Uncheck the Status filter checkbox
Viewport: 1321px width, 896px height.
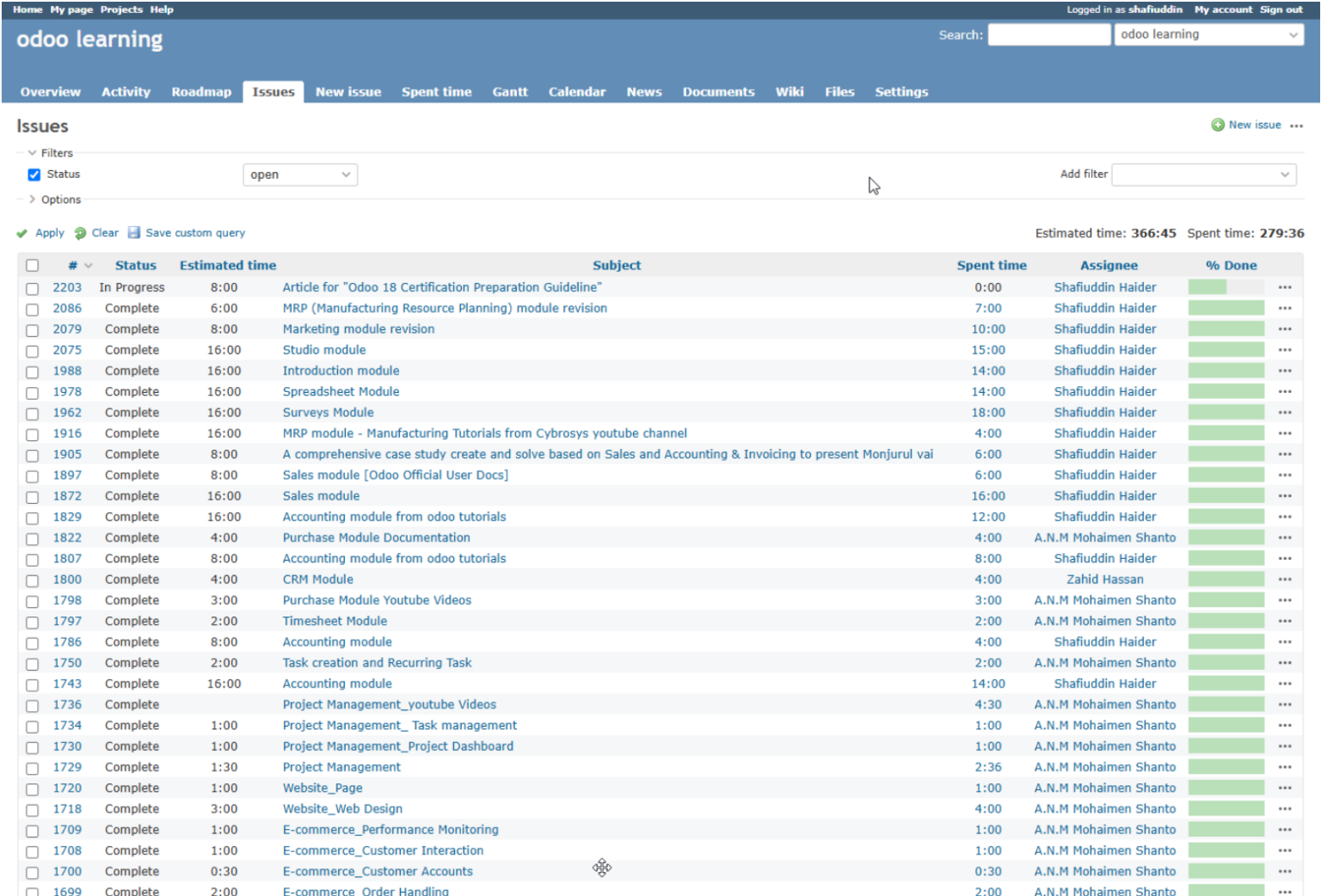[34, 175]
